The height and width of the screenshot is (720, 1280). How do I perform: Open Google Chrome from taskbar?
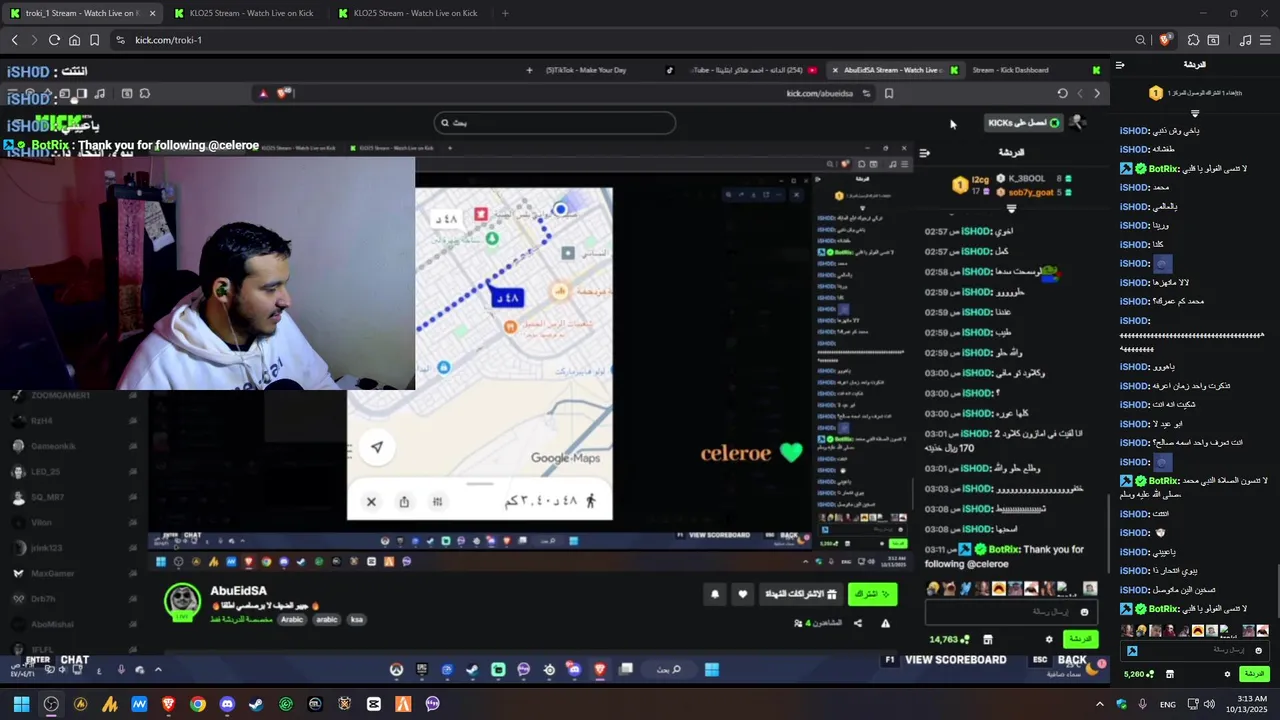coord(198,704)
